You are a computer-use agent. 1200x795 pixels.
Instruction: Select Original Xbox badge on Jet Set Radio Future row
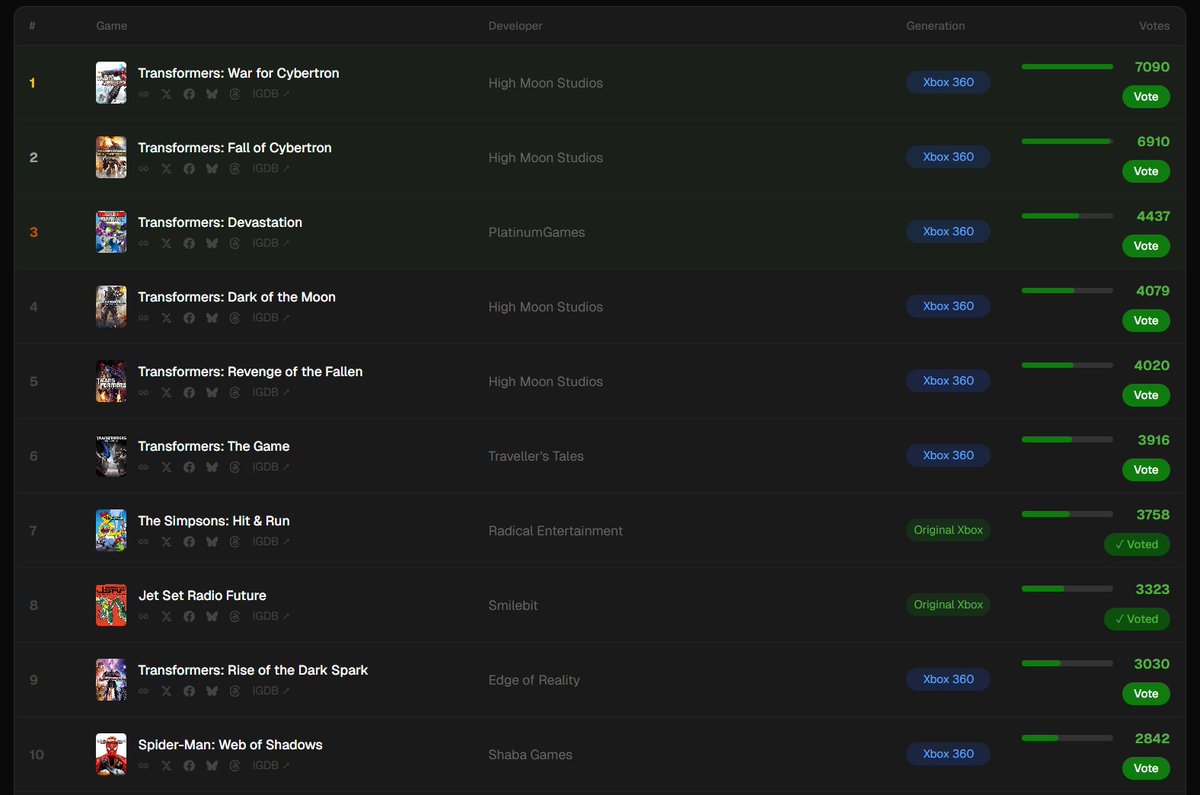(948, 605)
